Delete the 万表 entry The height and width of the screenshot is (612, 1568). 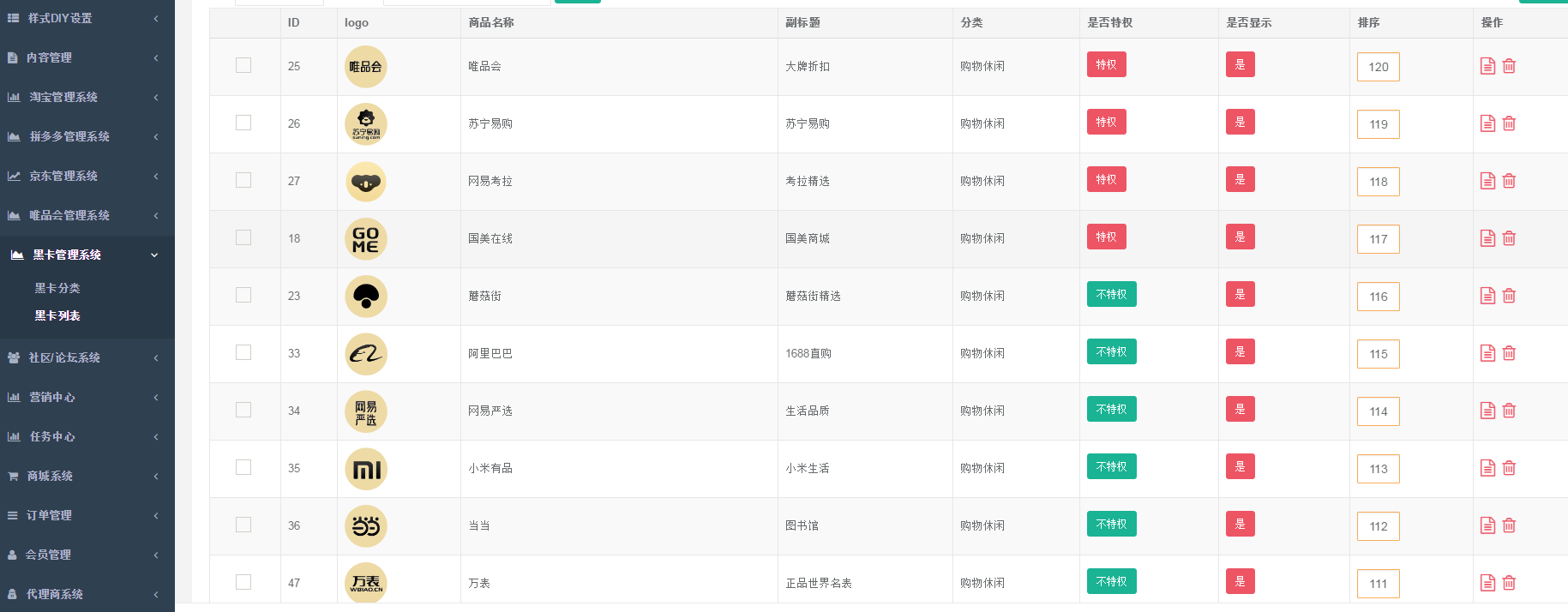point(1509,583)
